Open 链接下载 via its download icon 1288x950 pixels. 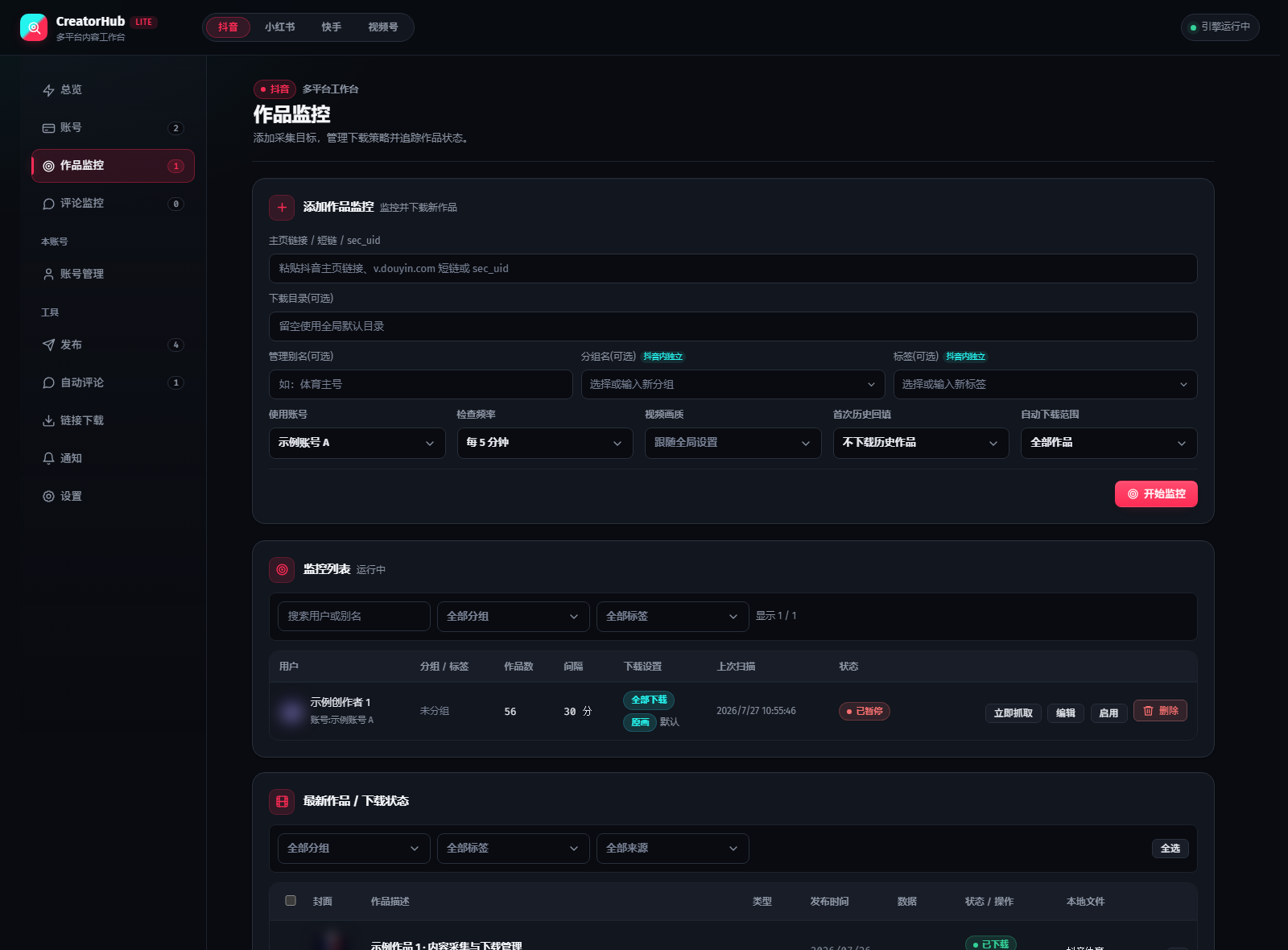tap(48, 421)
